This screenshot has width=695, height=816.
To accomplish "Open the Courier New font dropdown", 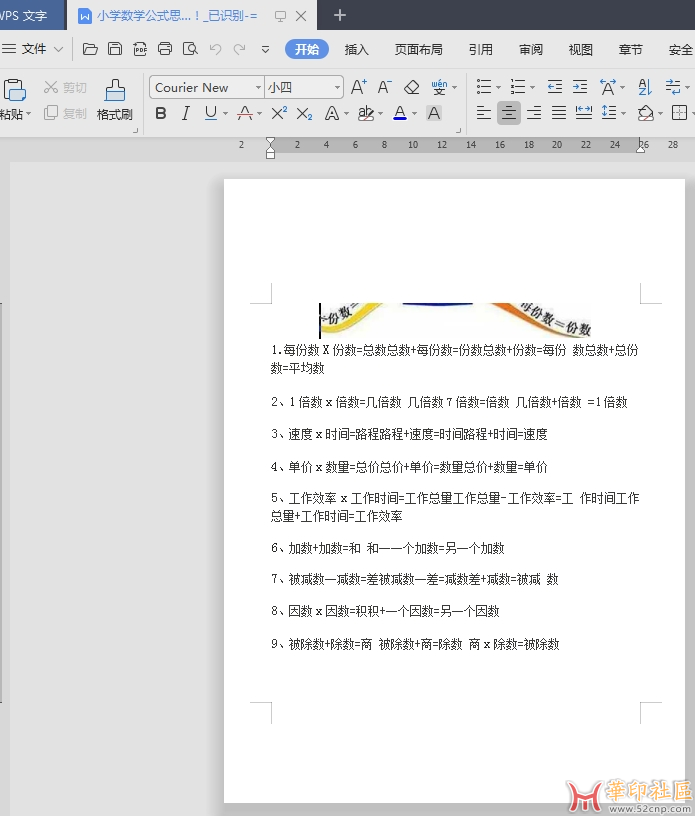I will [257, 88].
